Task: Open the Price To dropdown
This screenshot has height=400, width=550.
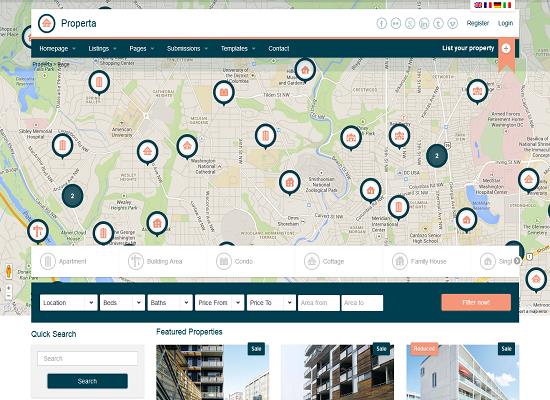Action: coord(271,303)
